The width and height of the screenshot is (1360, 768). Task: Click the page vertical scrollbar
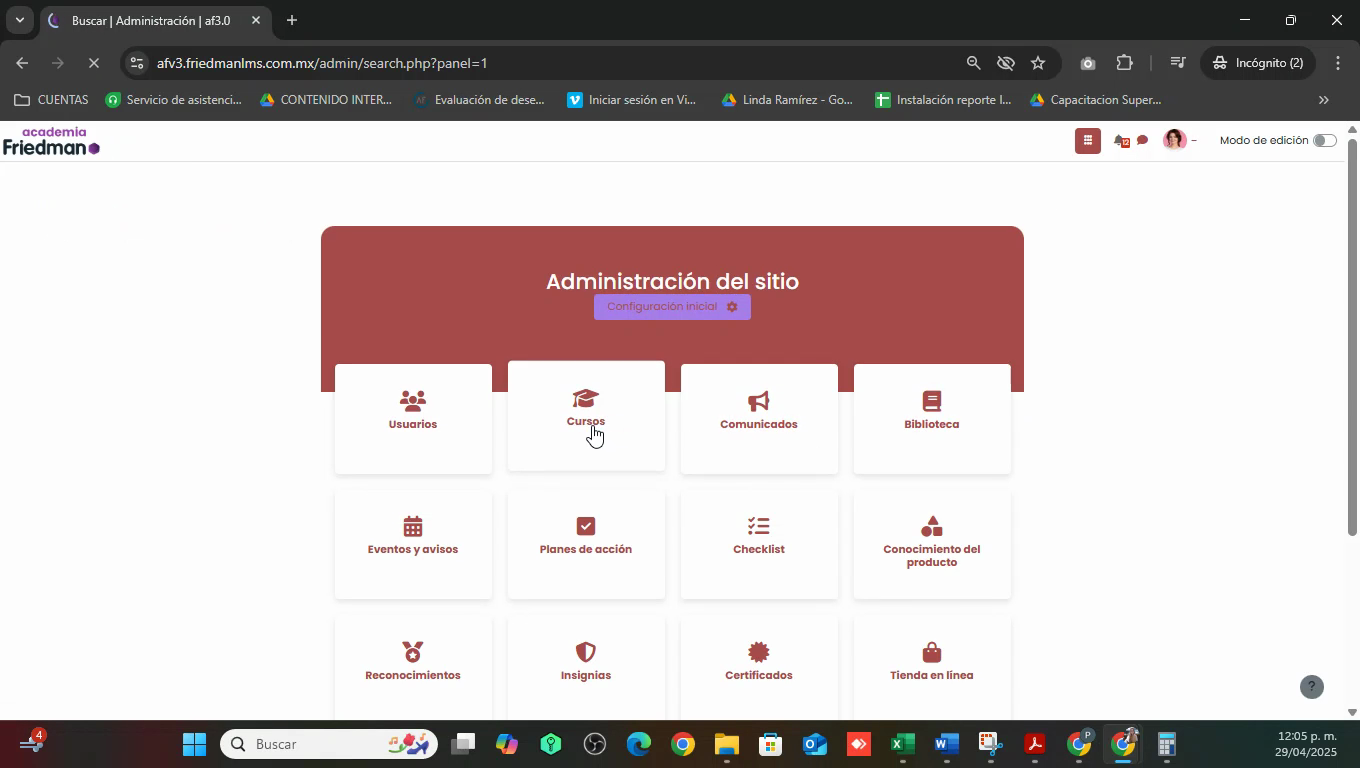click(1352, 337)
